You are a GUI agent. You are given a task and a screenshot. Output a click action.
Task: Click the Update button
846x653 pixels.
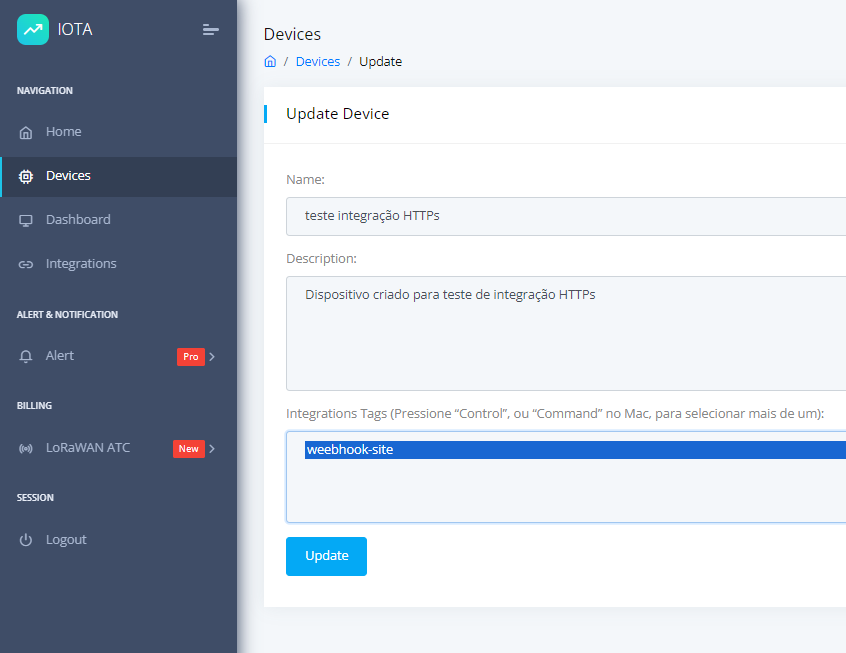(326, 556)
